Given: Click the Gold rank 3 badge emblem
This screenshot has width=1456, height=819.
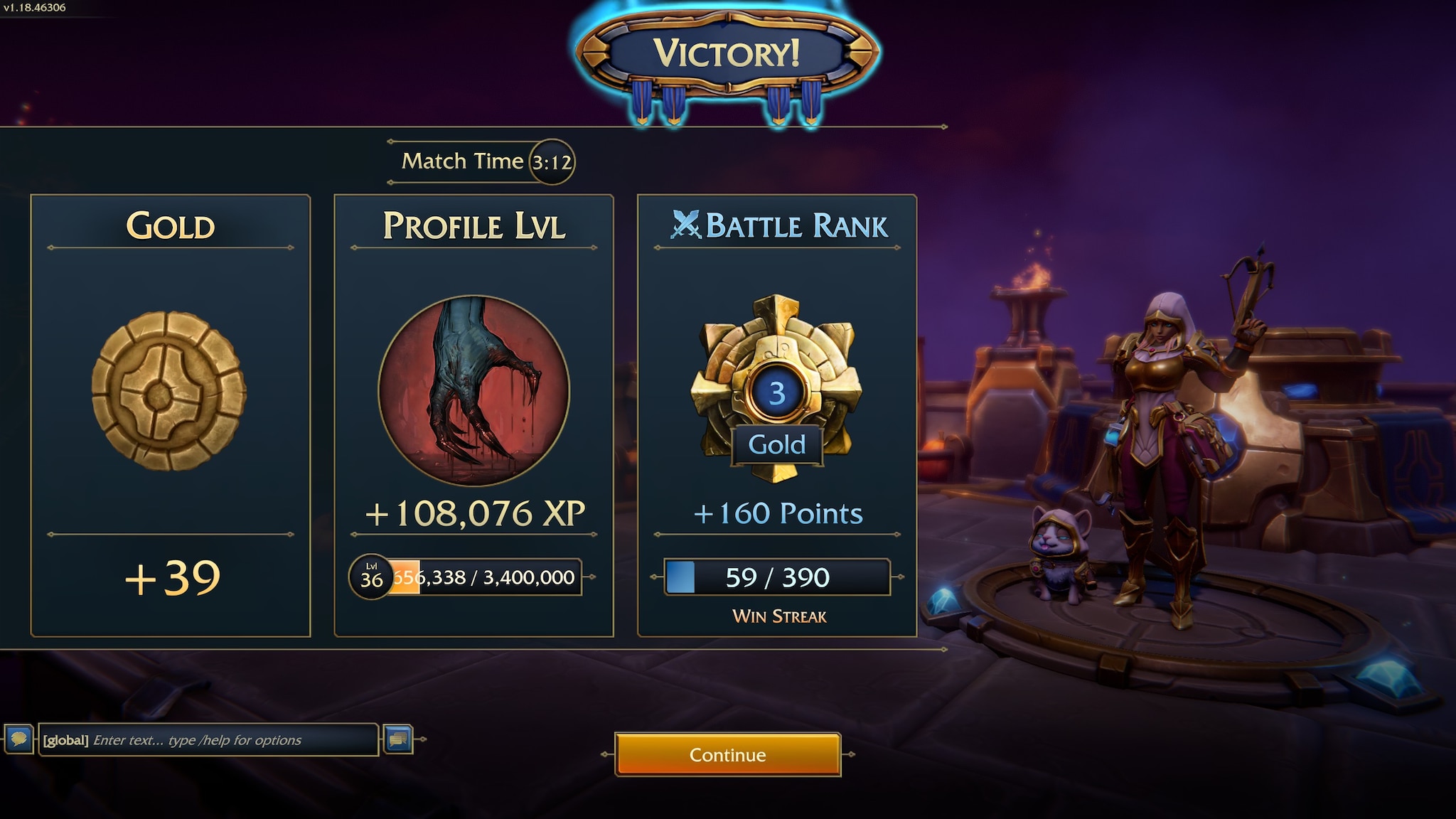Looking at the screenshot, I should coord(777,388).
